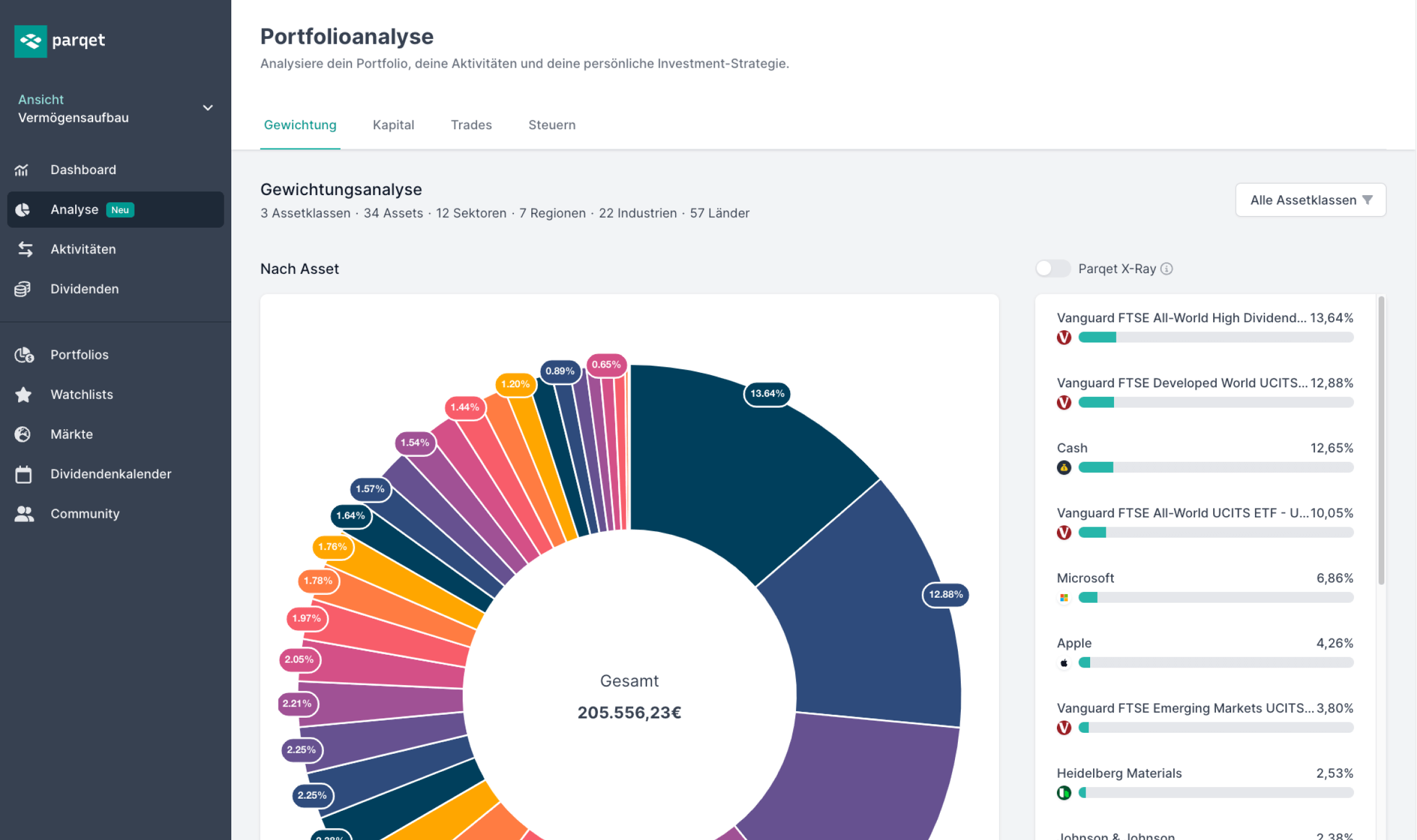Click the 1.57% chart label
The width and height of the screenshot is (1417, 840).
(370, 489)
